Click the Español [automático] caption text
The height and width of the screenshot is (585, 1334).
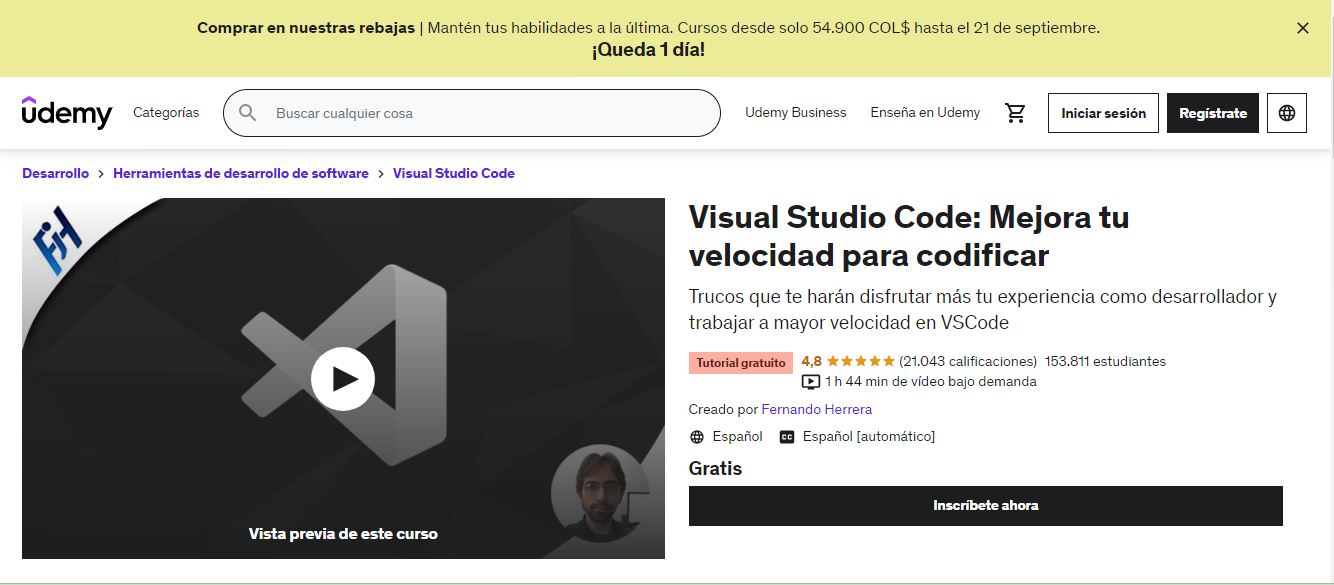pos(869,437)
